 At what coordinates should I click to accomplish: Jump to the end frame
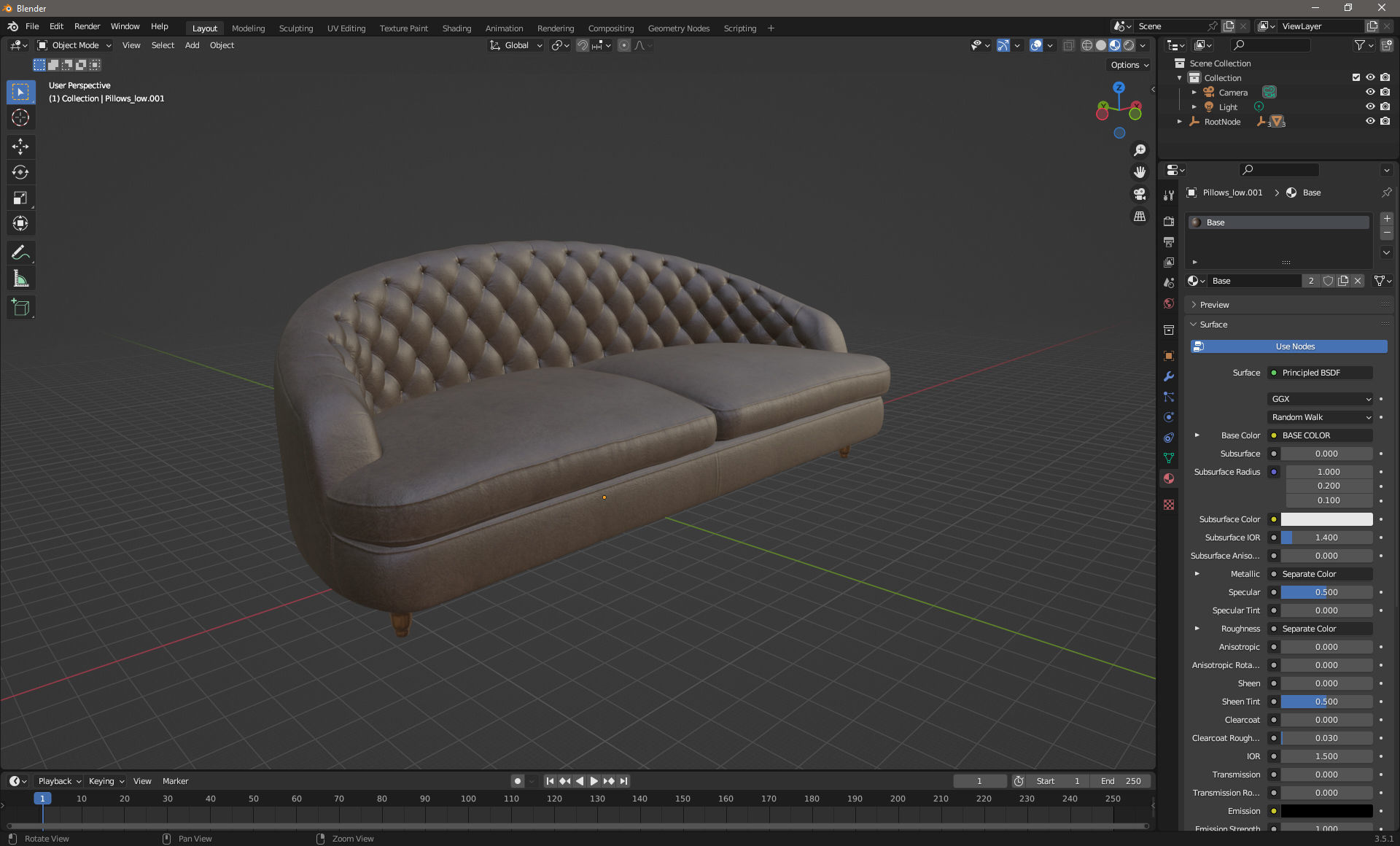point(623,781)
